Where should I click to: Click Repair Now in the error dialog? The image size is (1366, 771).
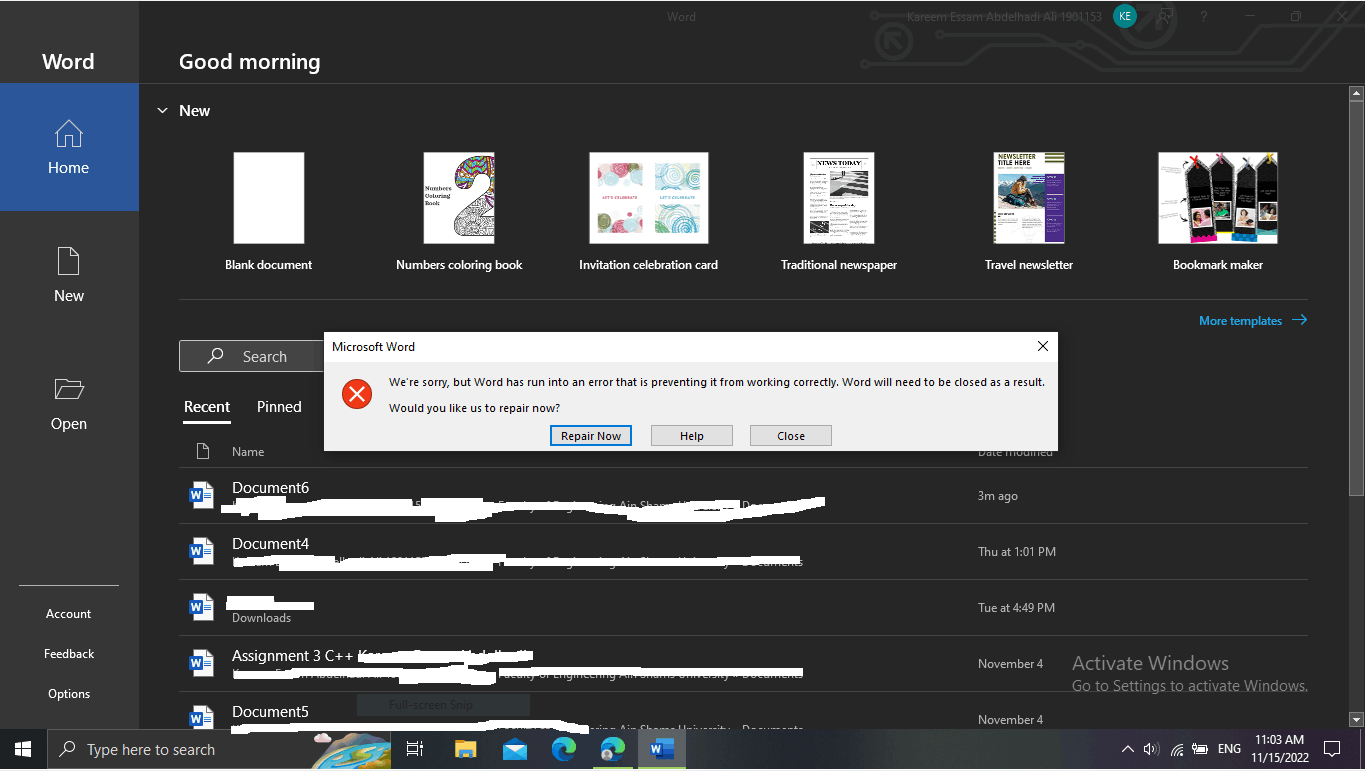pyautogui.click(x=591, y=436)
